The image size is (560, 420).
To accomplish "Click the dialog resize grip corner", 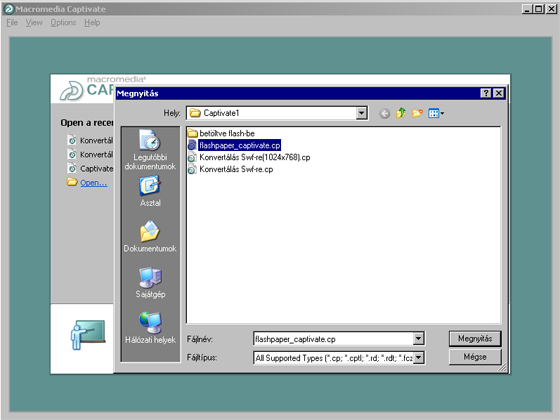I will (503, 368).
